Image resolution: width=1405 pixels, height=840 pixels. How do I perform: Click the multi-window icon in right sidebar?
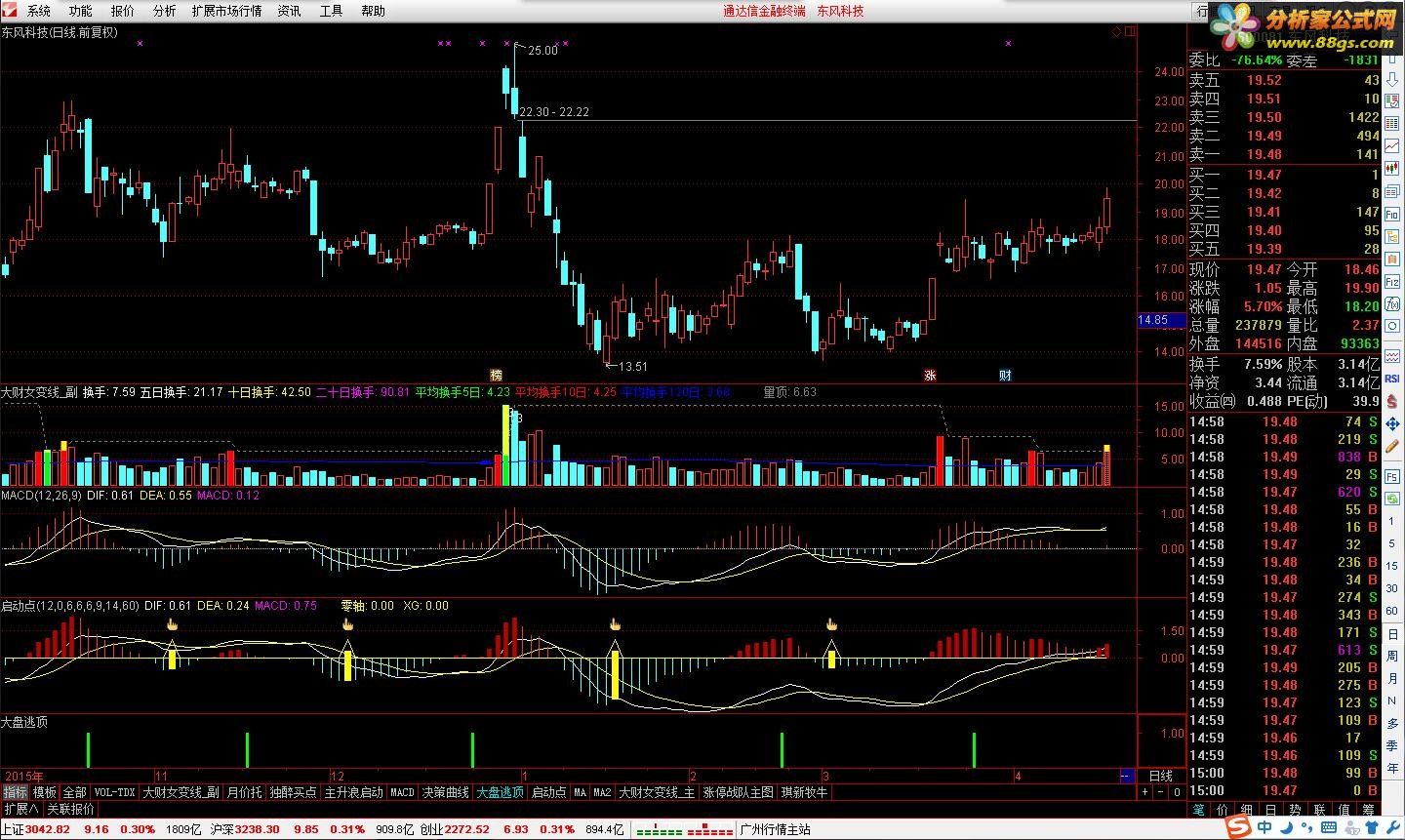tap(1392, 191)
